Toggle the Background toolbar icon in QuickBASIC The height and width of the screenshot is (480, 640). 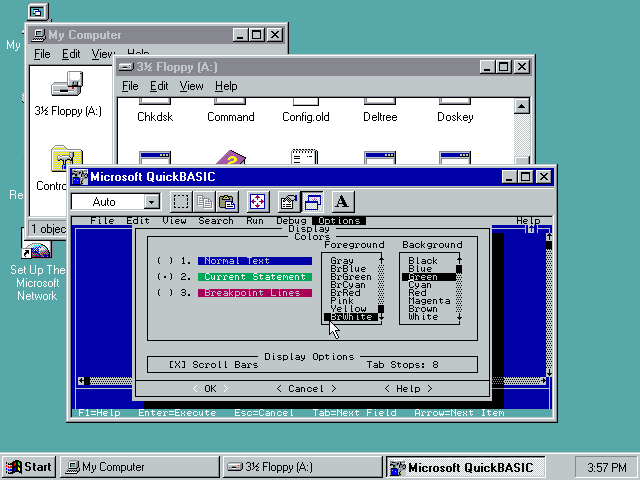(312, 202)
